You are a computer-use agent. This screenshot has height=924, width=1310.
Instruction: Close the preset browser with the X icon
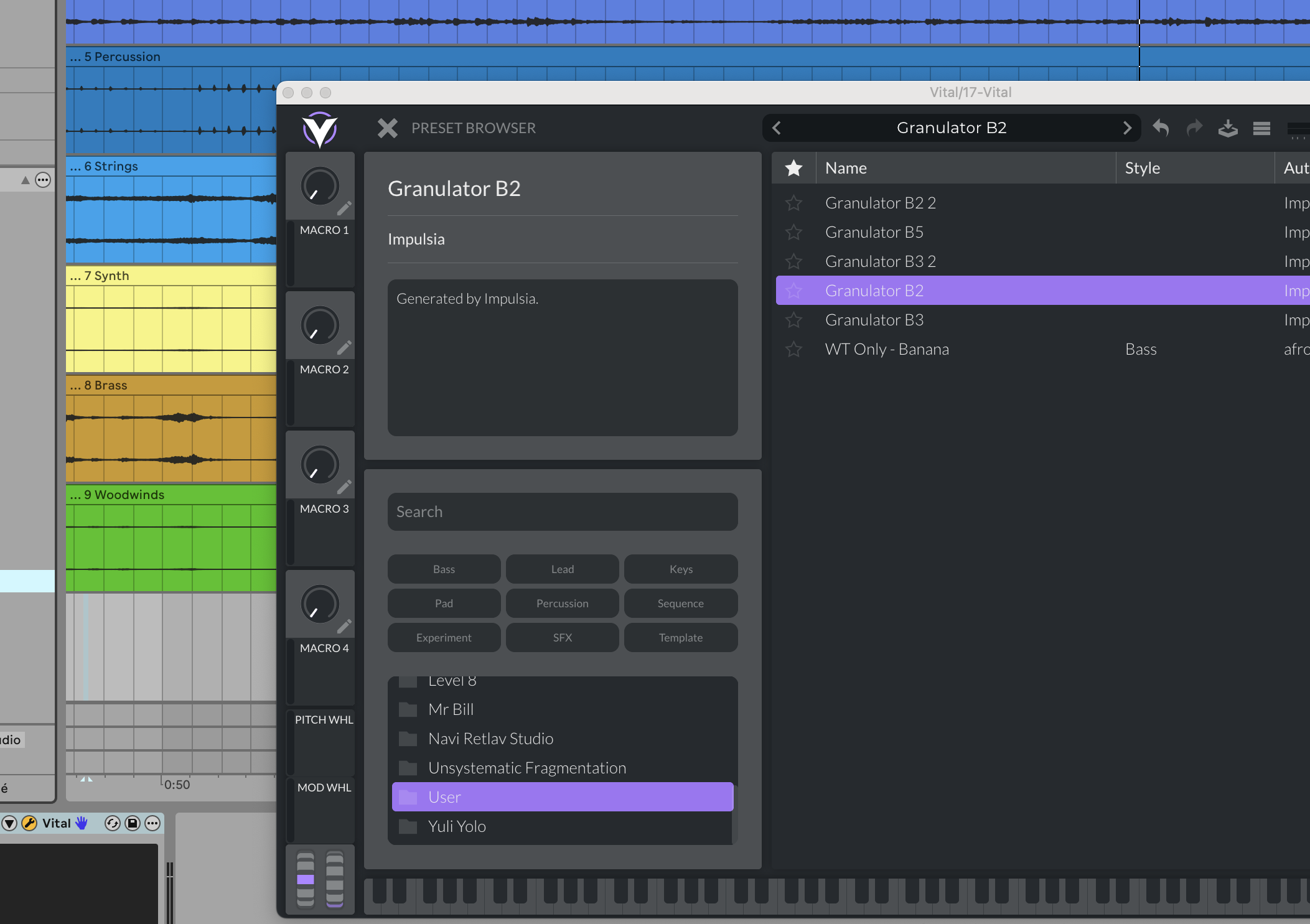[x=387, y=128]
